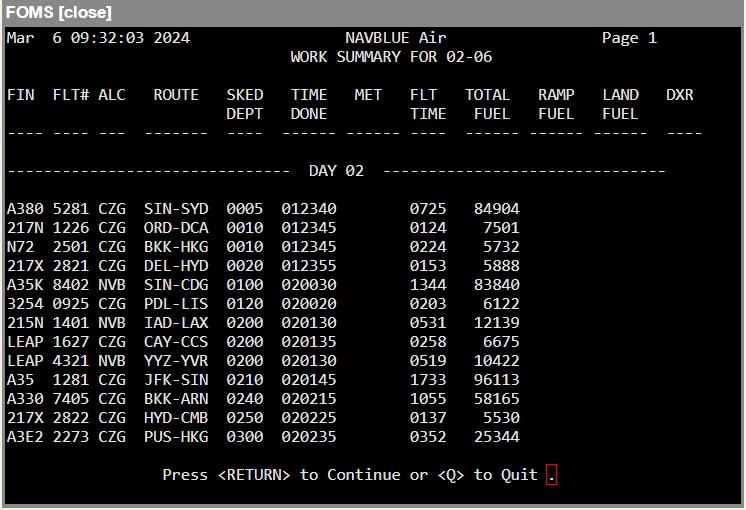The width and height of the screenshot is (746, 510).
Task: Click flight time 0725
Action: (x=428, y=209)
